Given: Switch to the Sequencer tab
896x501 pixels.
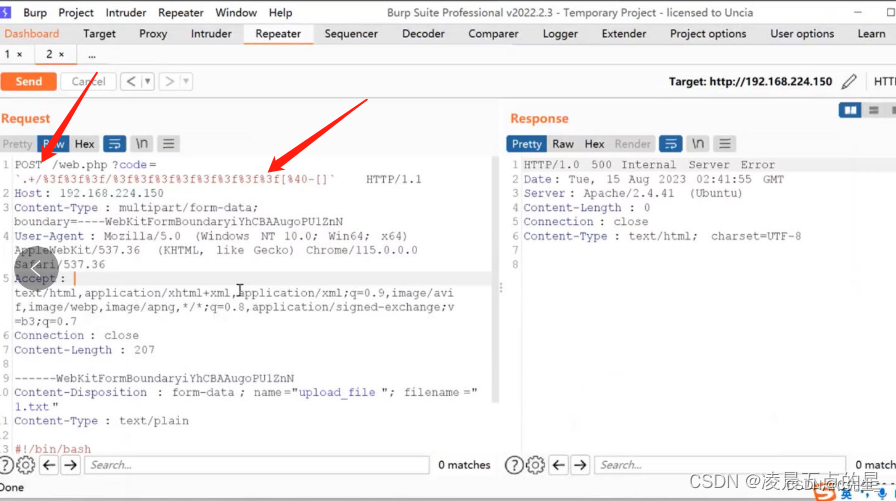Looking at the screenshot, I should (351, 34).
